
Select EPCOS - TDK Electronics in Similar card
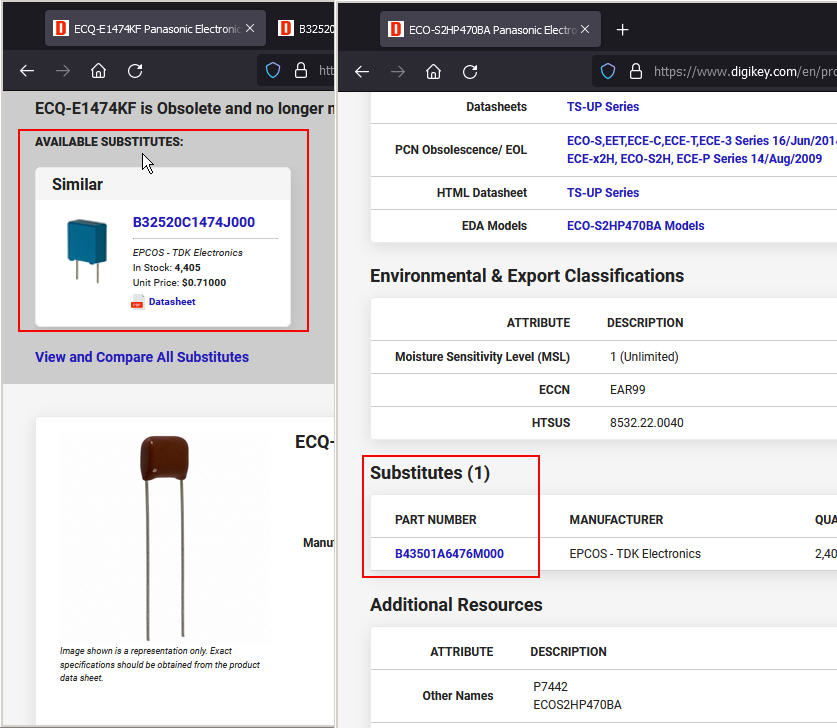click(x=187, y=253)
